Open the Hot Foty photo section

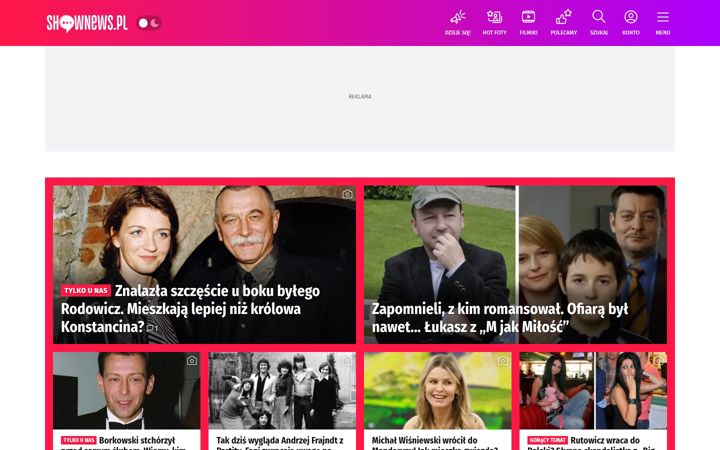pyautogui.click(x=495, y=23)
